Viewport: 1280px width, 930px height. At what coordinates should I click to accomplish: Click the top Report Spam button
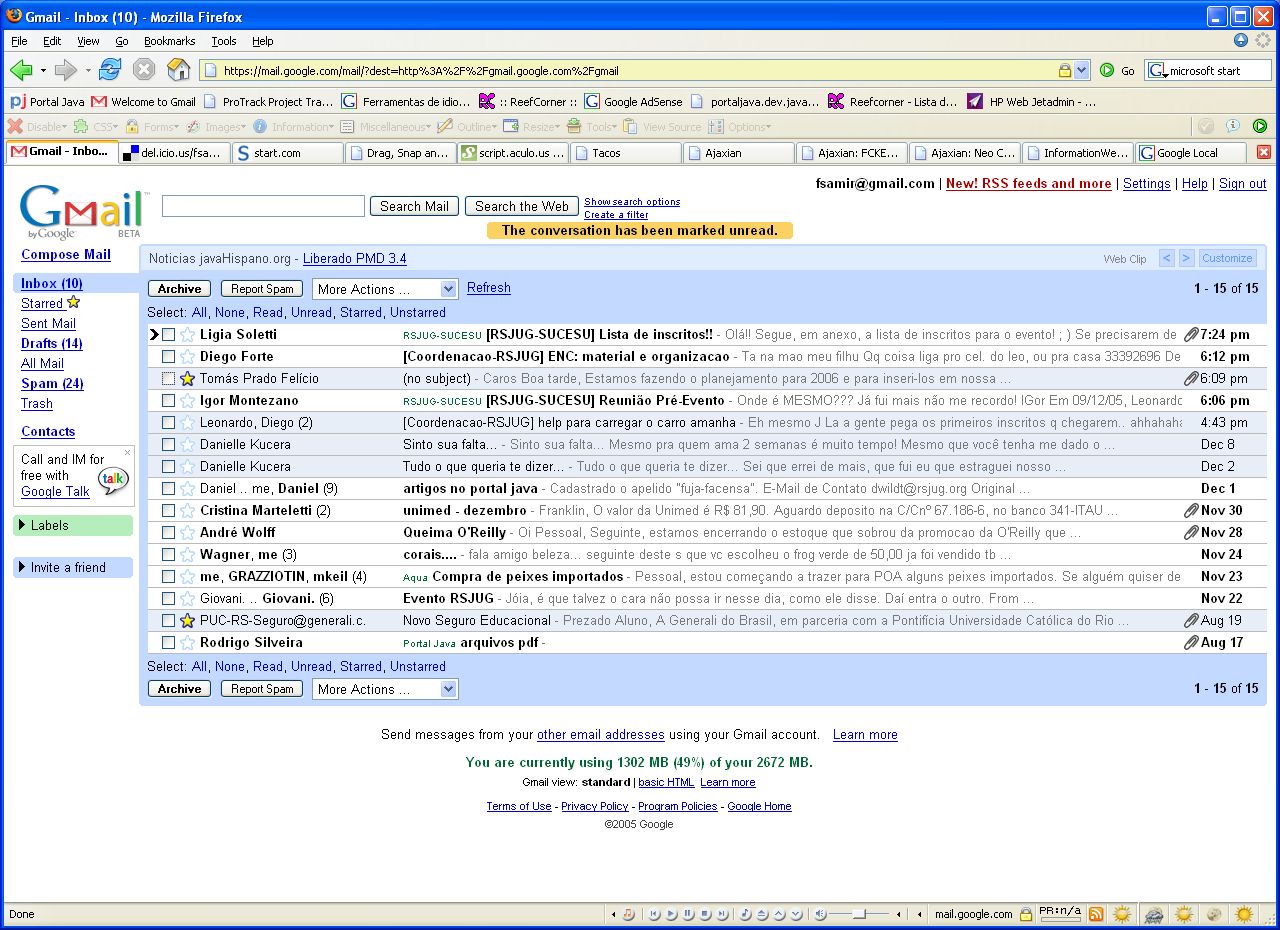tap(262, 289)
